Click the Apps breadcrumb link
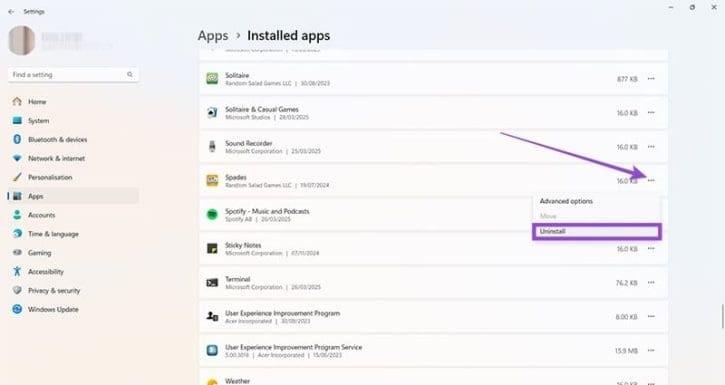Viewport: 725px width, 385px height. [213, 36]
